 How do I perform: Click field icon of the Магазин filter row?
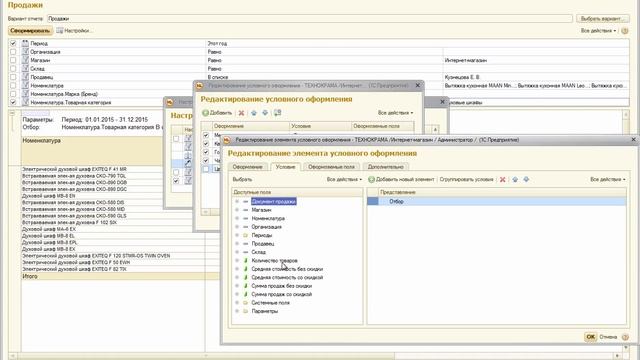coord(25,60)
